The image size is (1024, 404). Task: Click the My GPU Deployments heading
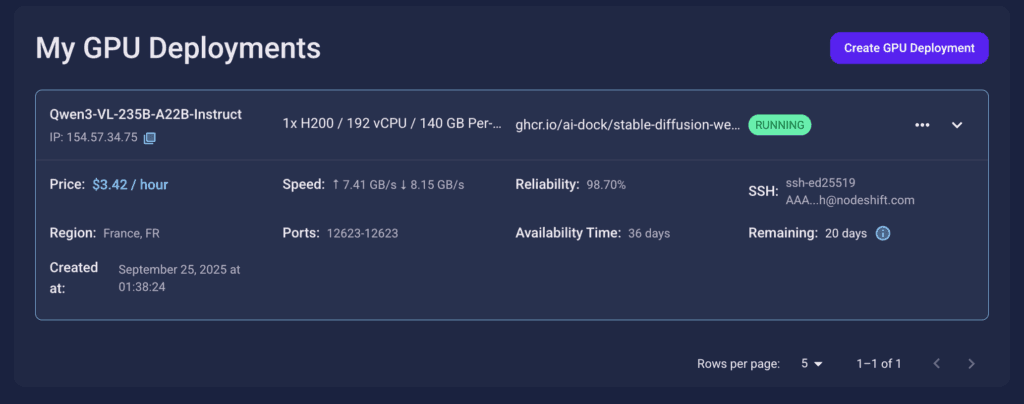tap(178, 47)
